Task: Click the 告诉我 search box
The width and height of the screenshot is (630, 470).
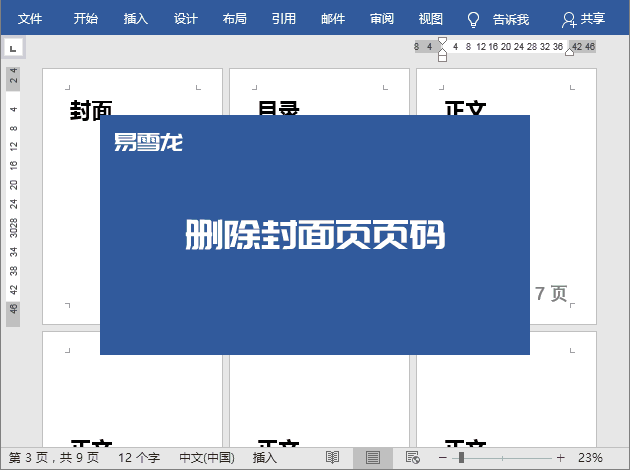Action: click(511, 19)
